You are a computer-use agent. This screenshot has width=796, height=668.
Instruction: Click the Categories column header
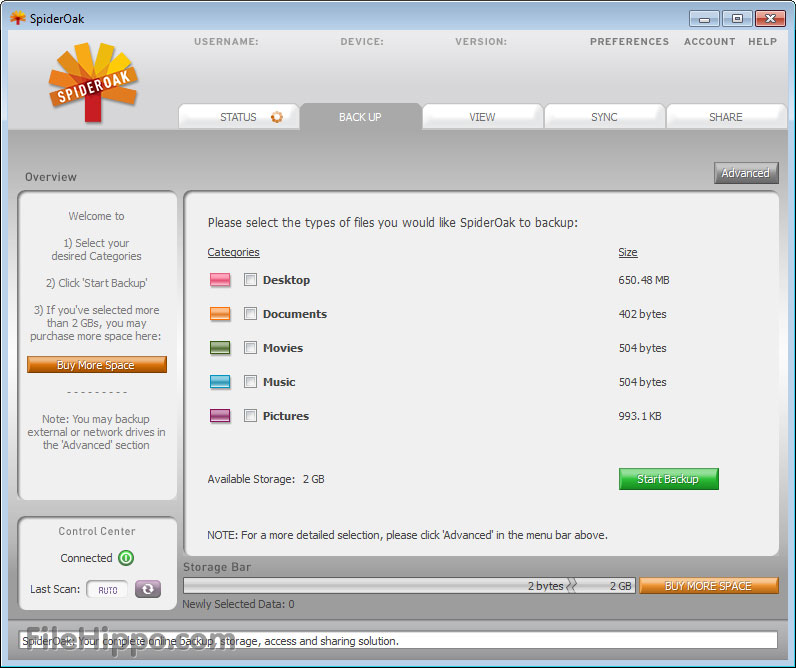click(x=233, y=252)
